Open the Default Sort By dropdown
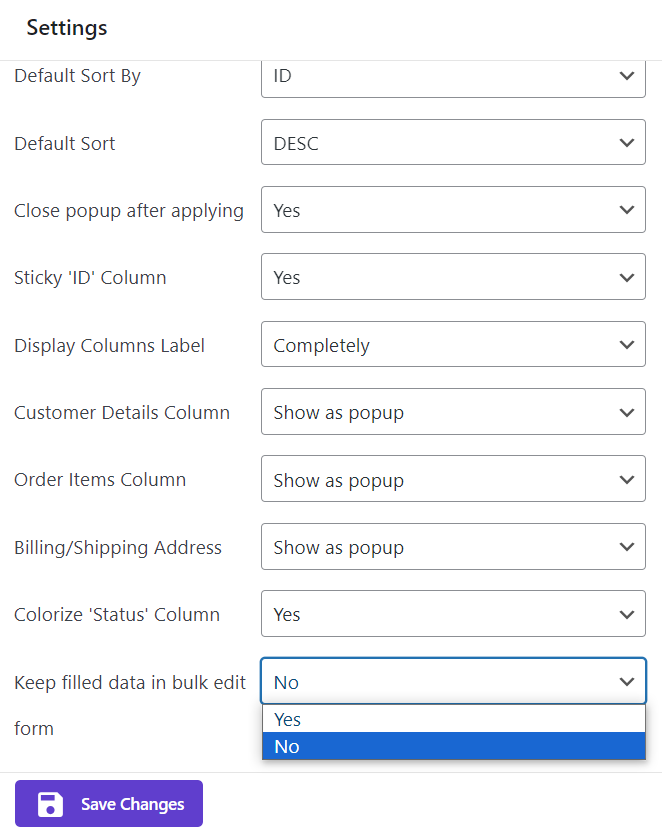The image size is (662, 833). [452, 76]
